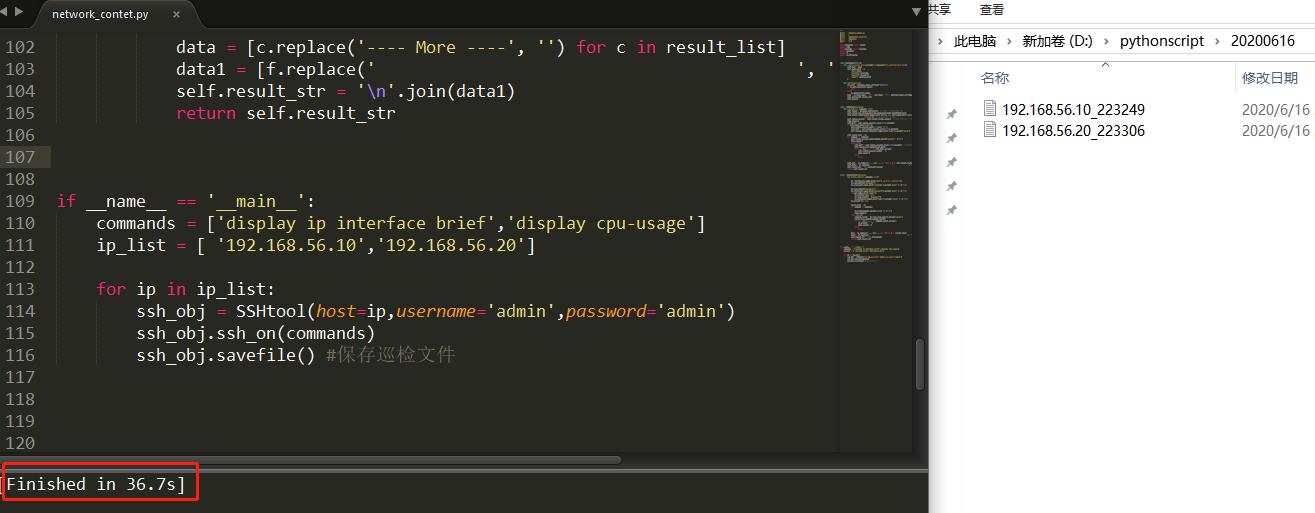Screen dimensions: 1315x513
Task: Expand the chevron after 此电脑 in breadcrumb
Action: [1008, 42]
